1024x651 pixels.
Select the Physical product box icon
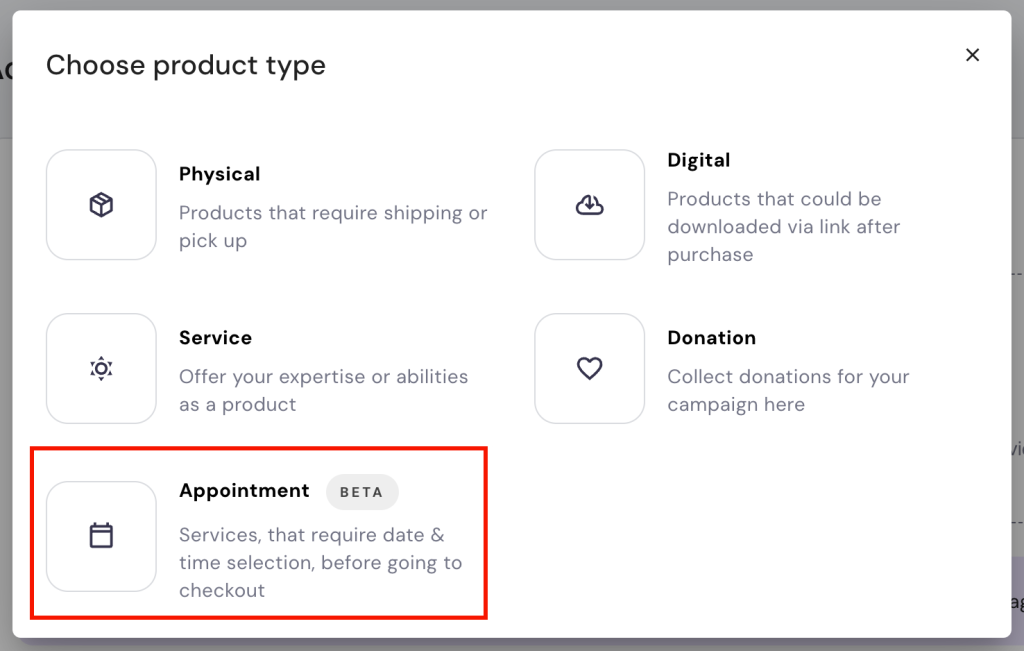[x=100, y=204]
